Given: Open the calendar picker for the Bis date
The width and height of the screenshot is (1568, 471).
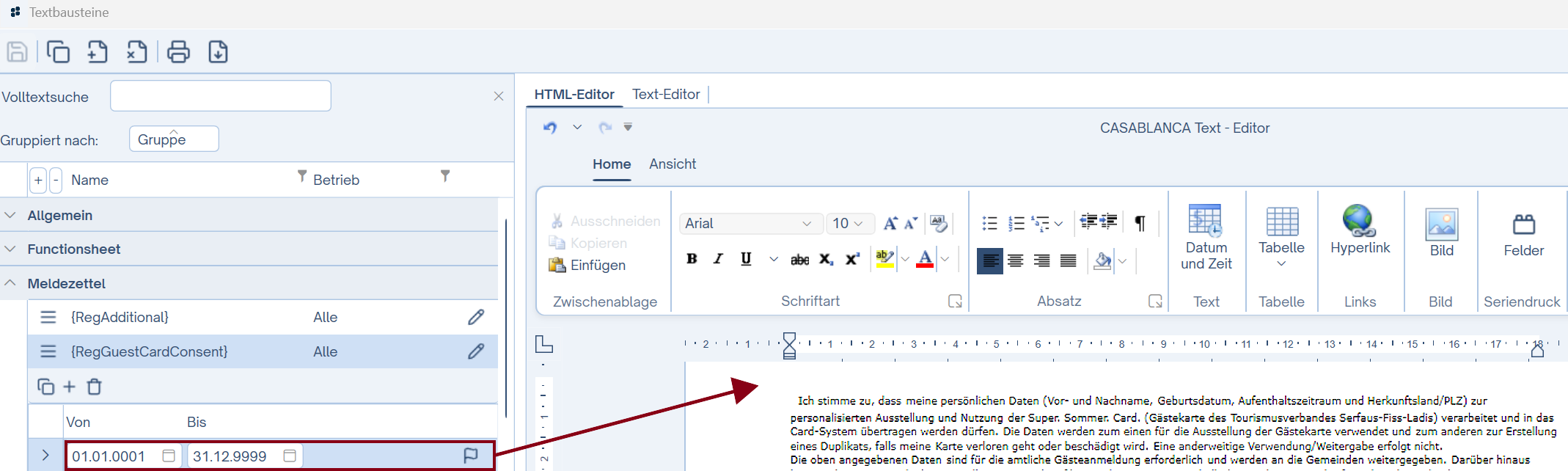Looking at the screenshot, I should click(290, 456).
